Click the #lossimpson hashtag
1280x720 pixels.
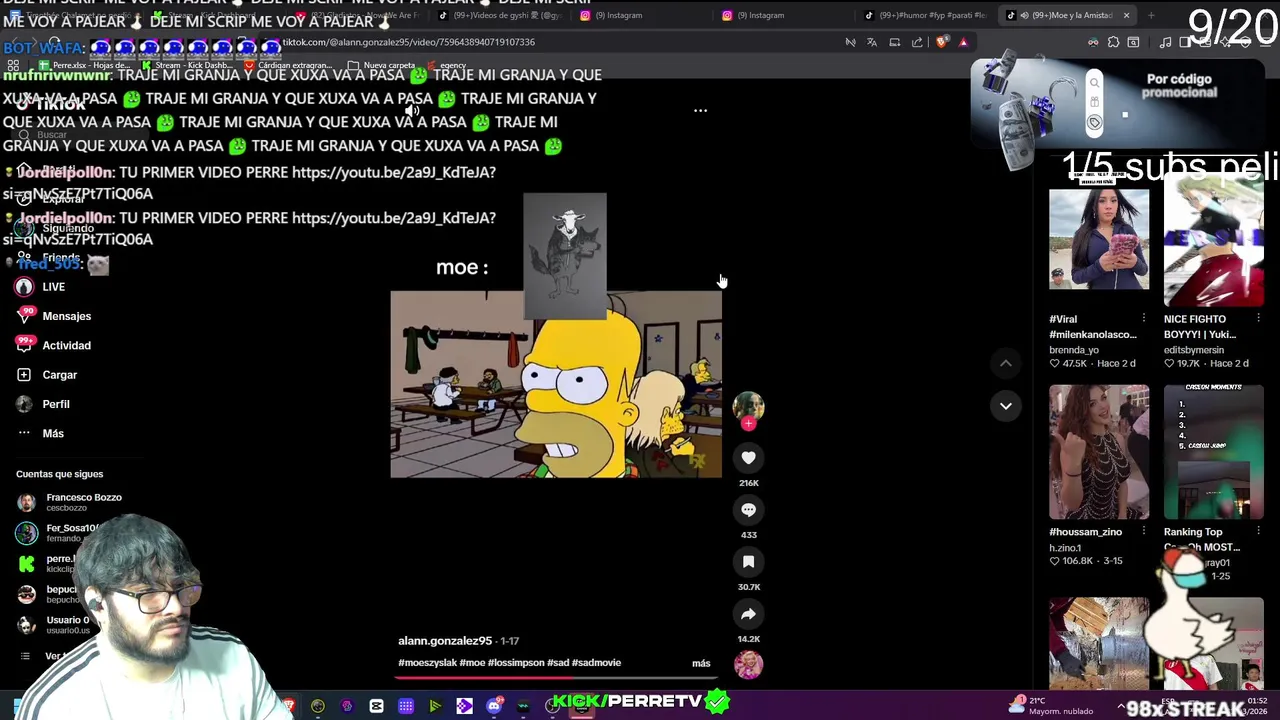tap(516, 663)
